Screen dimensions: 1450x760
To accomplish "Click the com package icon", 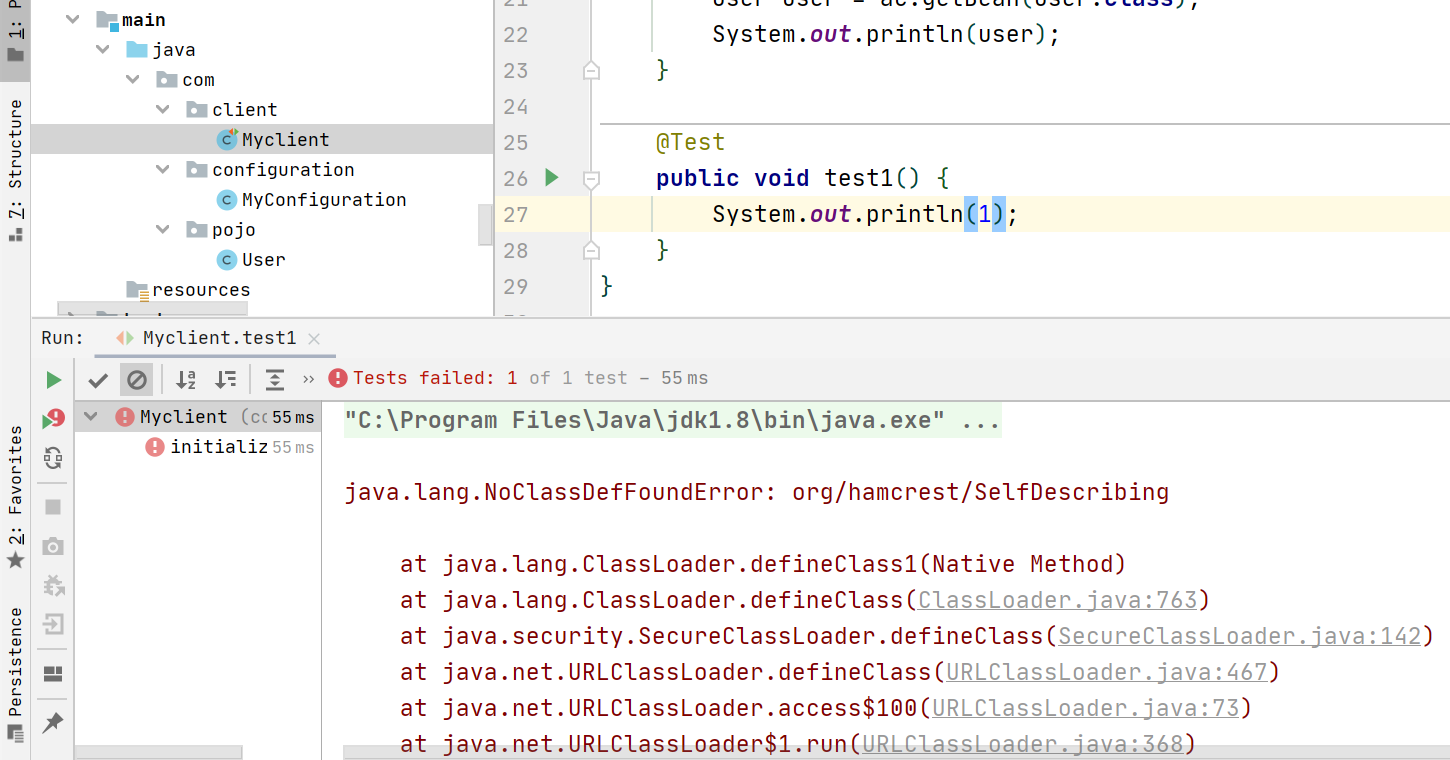I will coord(167,80).
